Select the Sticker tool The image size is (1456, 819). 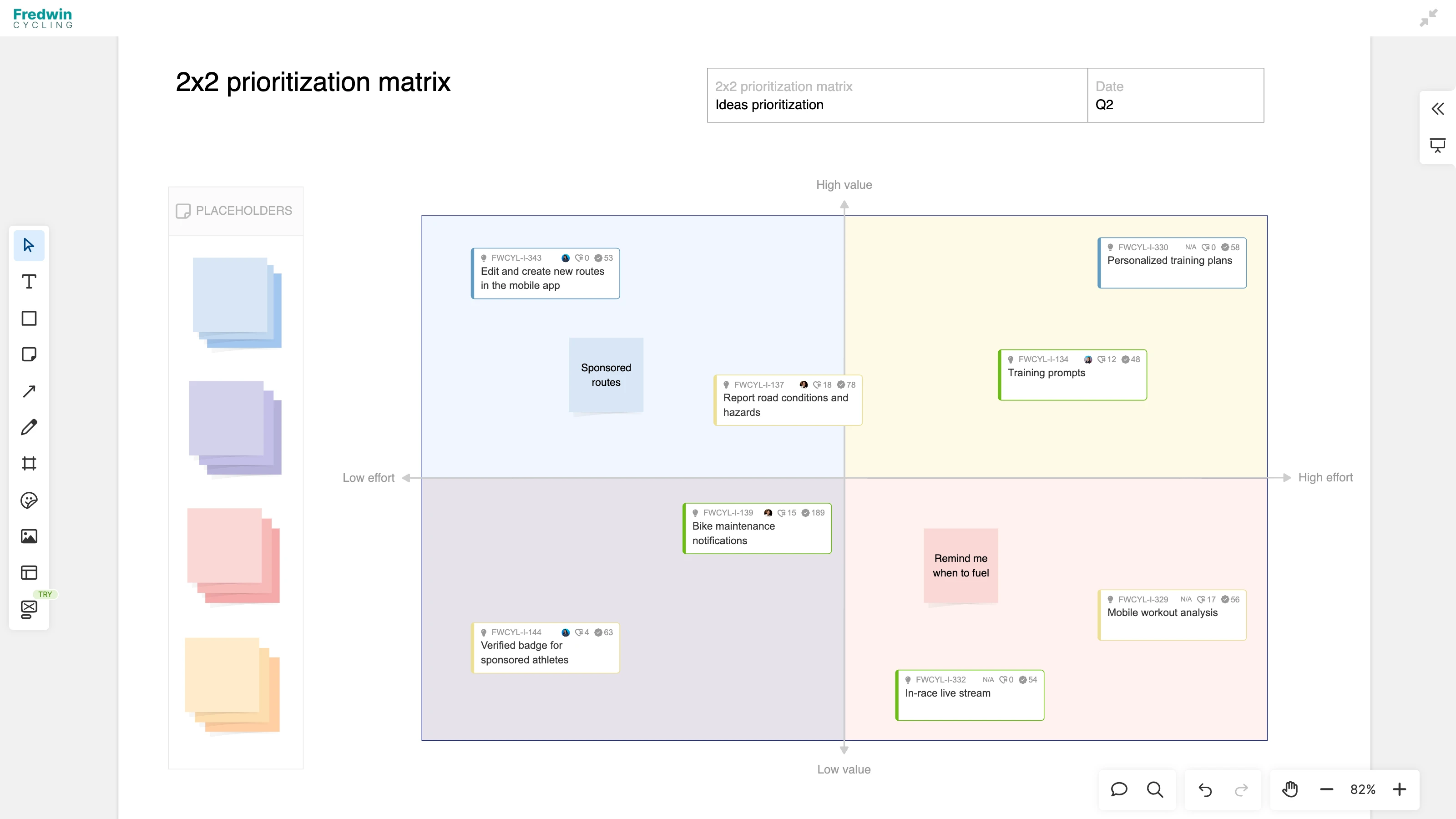[29, 501]
